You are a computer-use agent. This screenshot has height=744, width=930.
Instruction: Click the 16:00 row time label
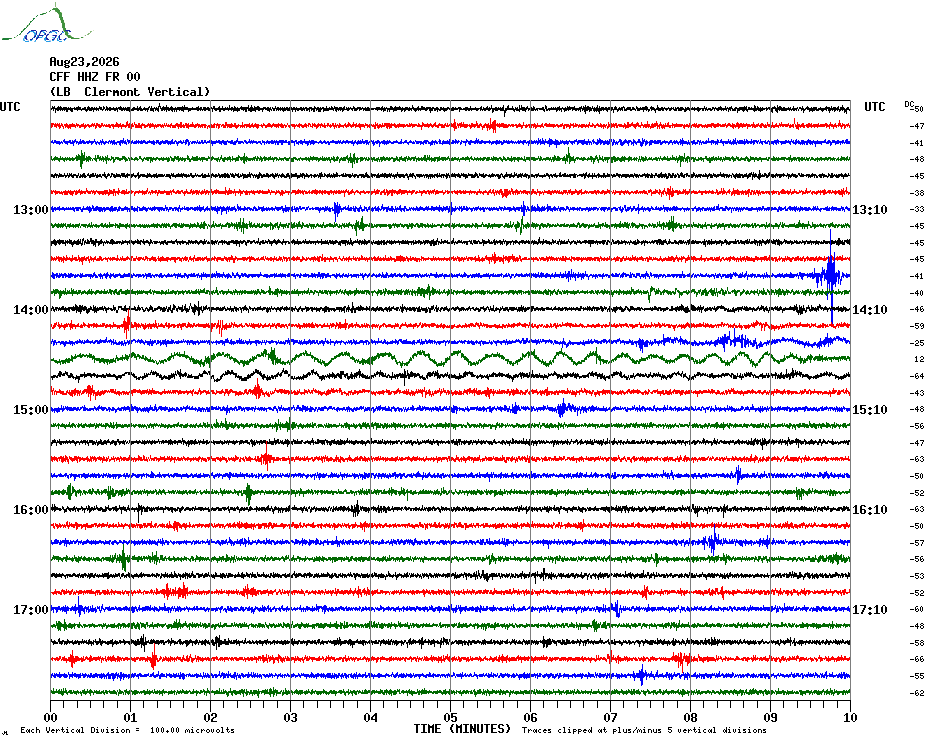pyautogui.click(x=30, y=510)
